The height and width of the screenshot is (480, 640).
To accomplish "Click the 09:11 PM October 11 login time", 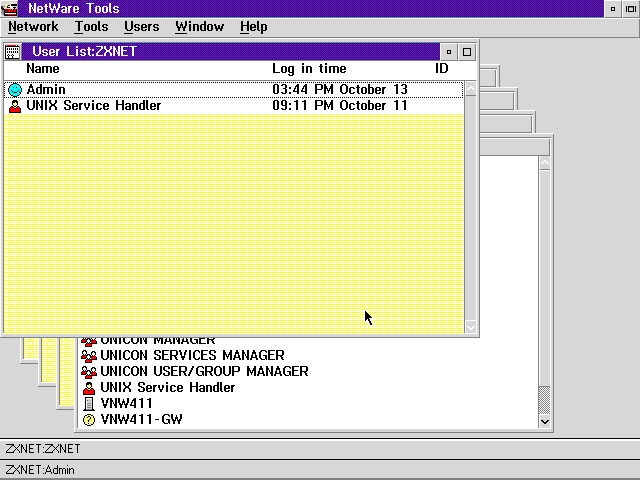I will (x=340, y=106).
